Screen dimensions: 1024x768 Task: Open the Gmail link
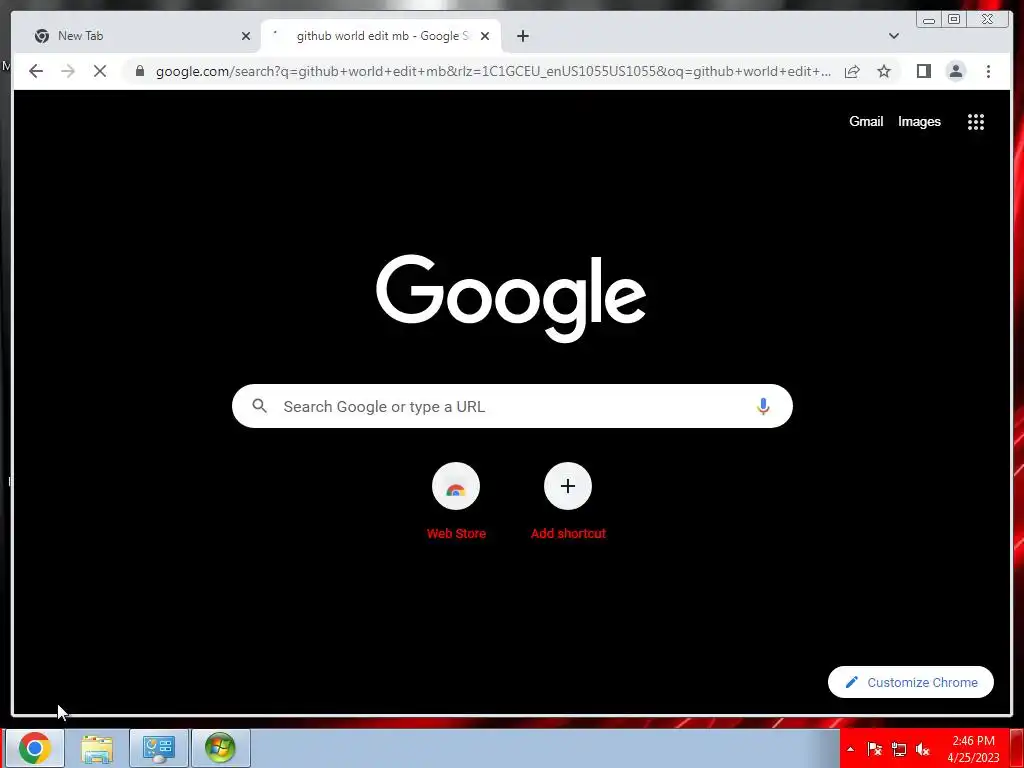click(866, 121)
